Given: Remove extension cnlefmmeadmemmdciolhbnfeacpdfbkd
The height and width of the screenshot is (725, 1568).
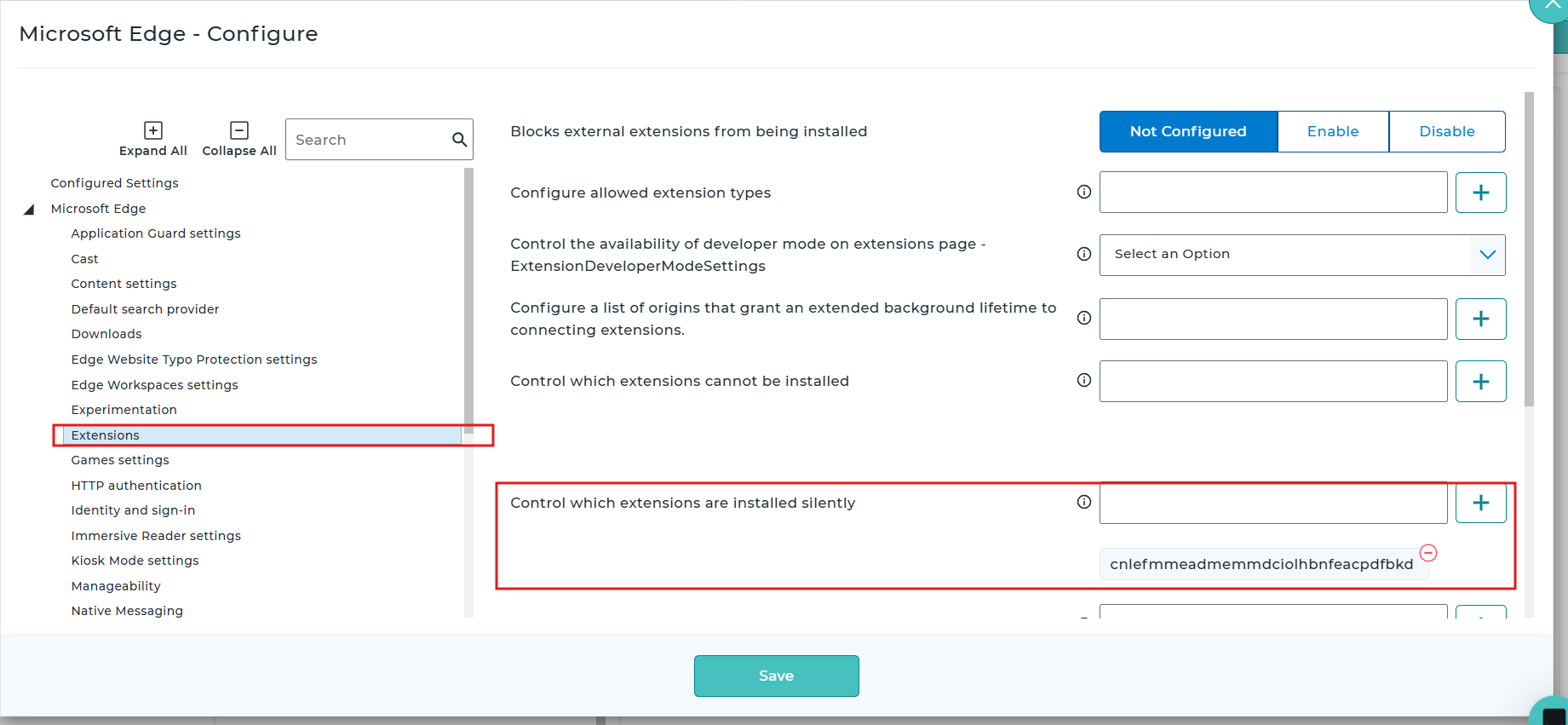Looking at the screenshot, I should (x=1428, y=553).
